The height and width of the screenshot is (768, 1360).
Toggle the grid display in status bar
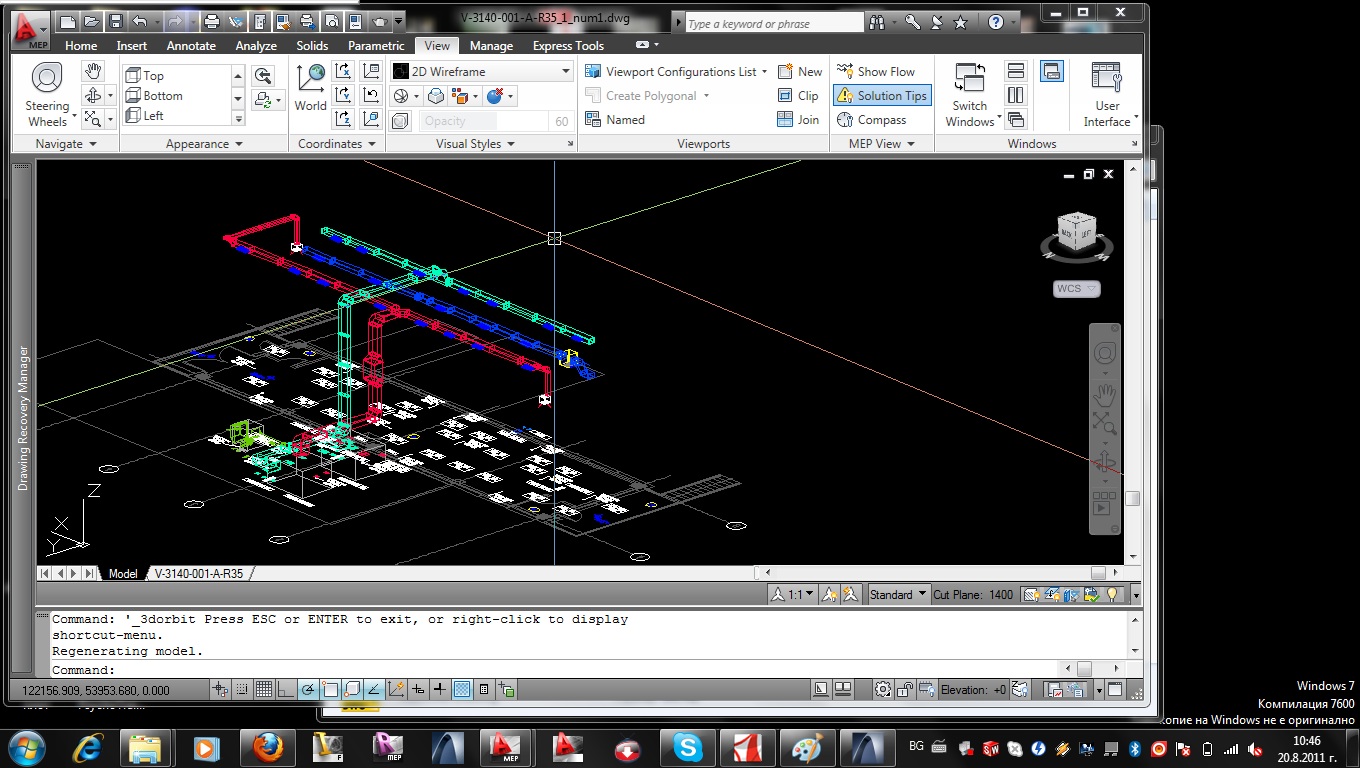click(263, 689)
